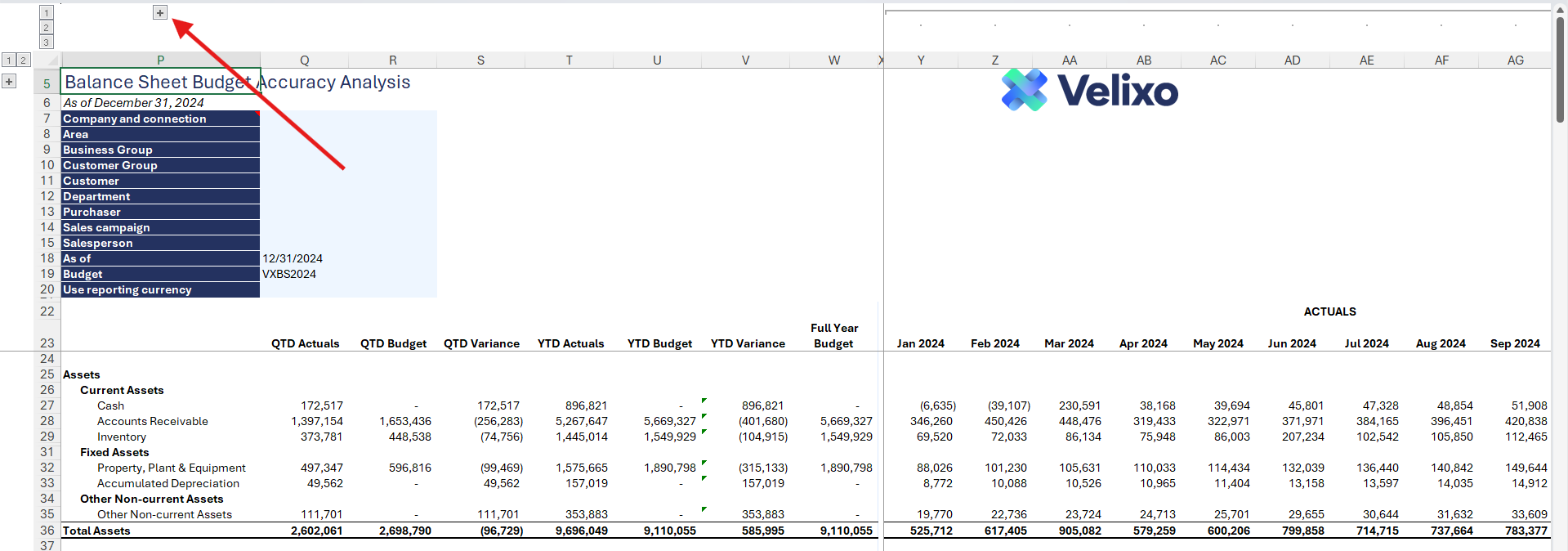Select the column Q header

(x=304, y=60)
